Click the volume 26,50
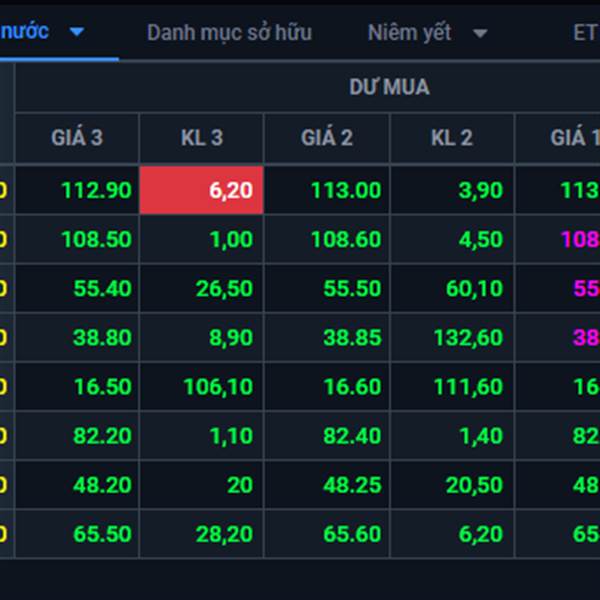 coord(224,288)
